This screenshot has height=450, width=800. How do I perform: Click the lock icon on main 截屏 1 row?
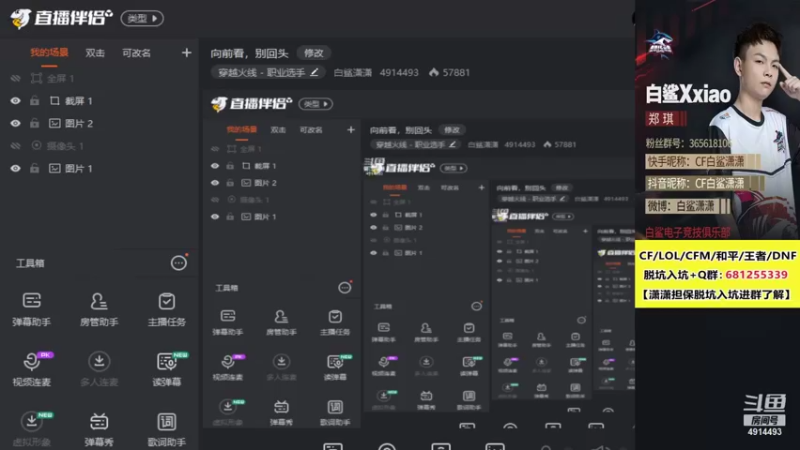pyautogui.click(x=35, y=101)
